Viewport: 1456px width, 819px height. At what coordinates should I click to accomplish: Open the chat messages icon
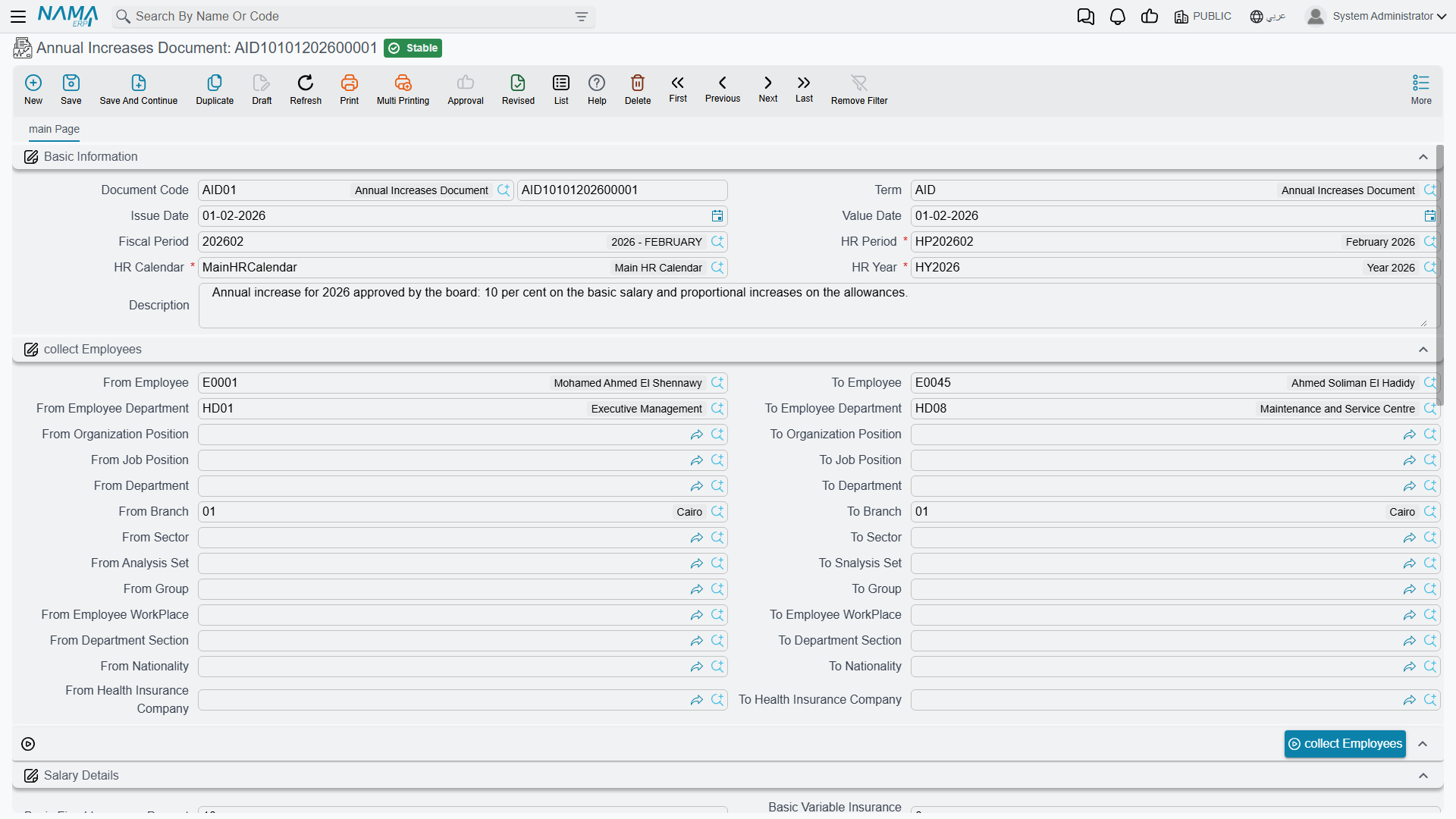[1085, 17]
